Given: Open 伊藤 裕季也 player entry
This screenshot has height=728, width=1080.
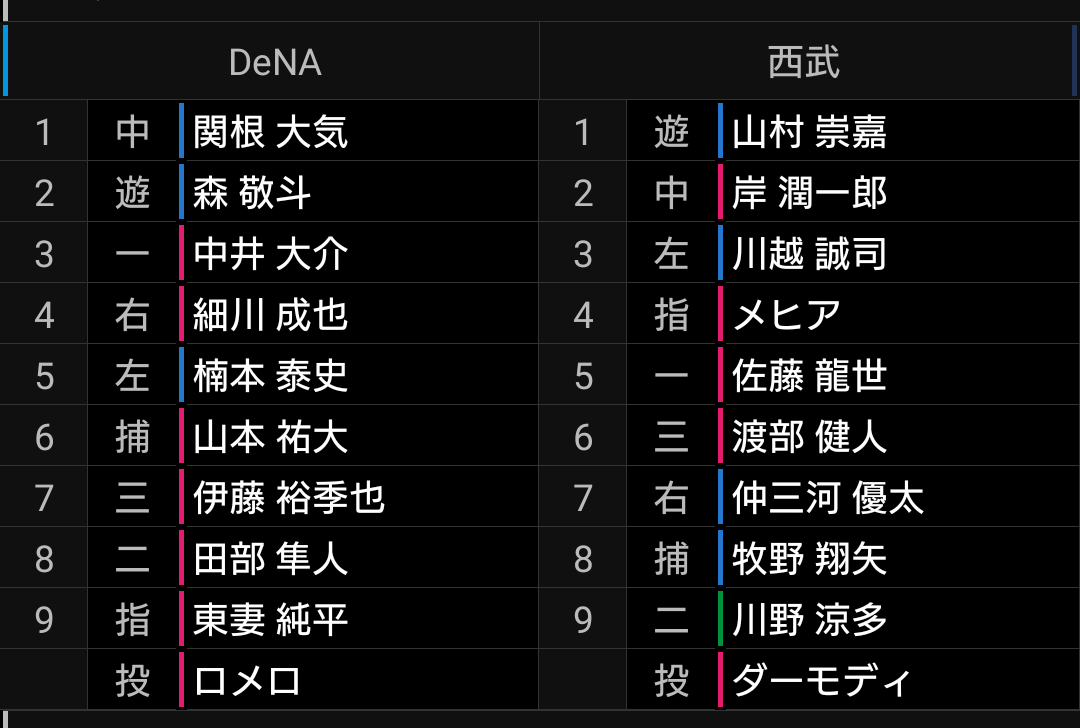Looking at the screenshot, I should (289, 497).
